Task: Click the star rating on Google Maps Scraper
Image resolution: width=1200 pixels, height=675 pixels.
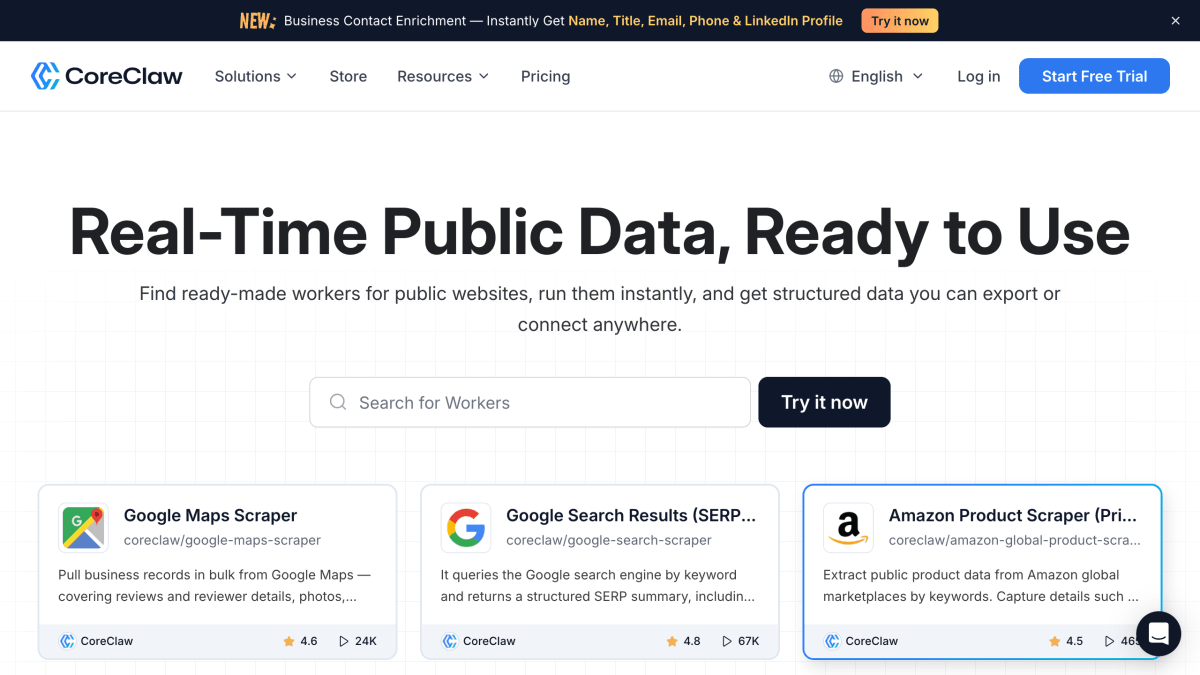Action: click(300, 641)
